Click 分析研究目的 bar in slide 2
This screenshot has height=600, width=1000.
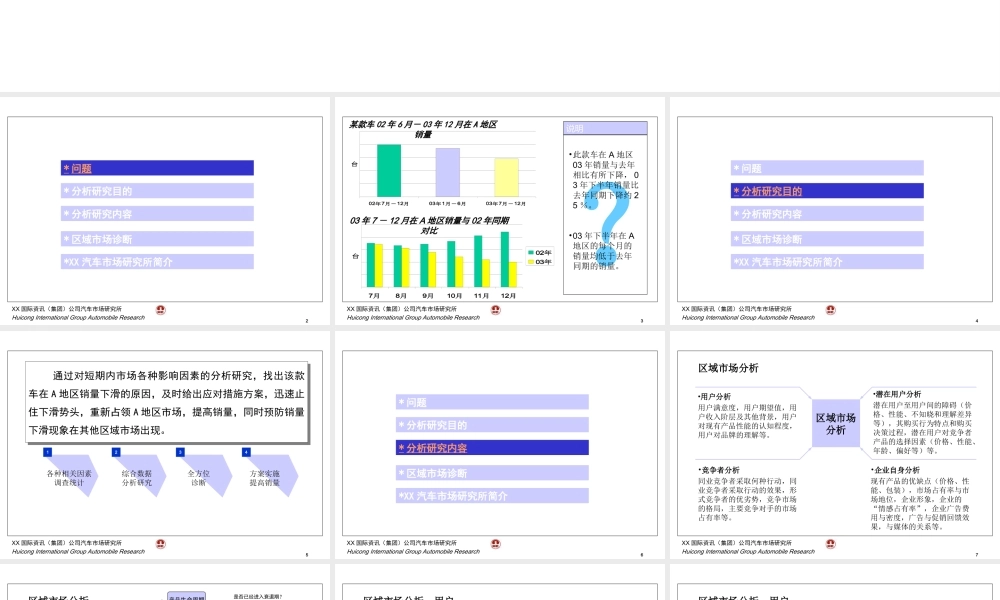tap(158, 191)
